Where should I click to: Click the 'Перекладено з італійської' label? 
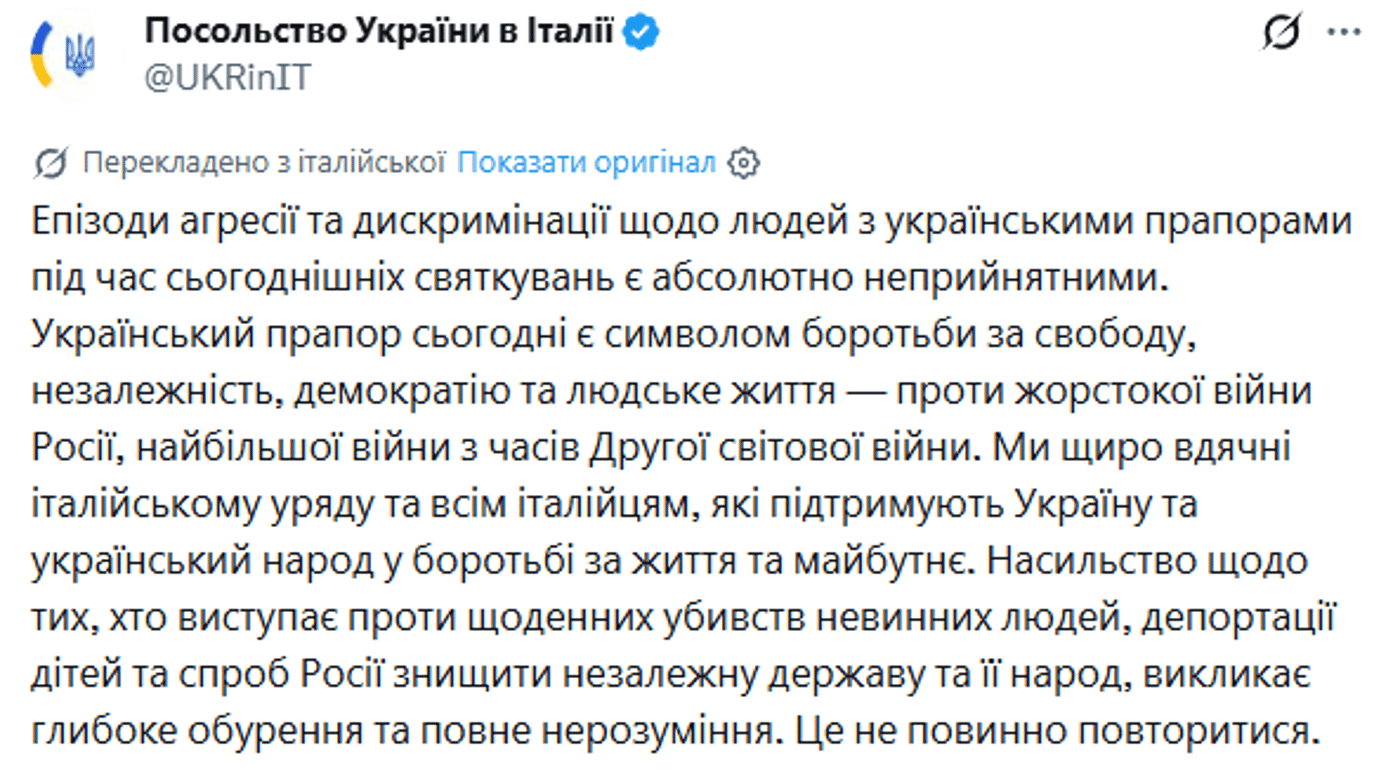[263, 162]
